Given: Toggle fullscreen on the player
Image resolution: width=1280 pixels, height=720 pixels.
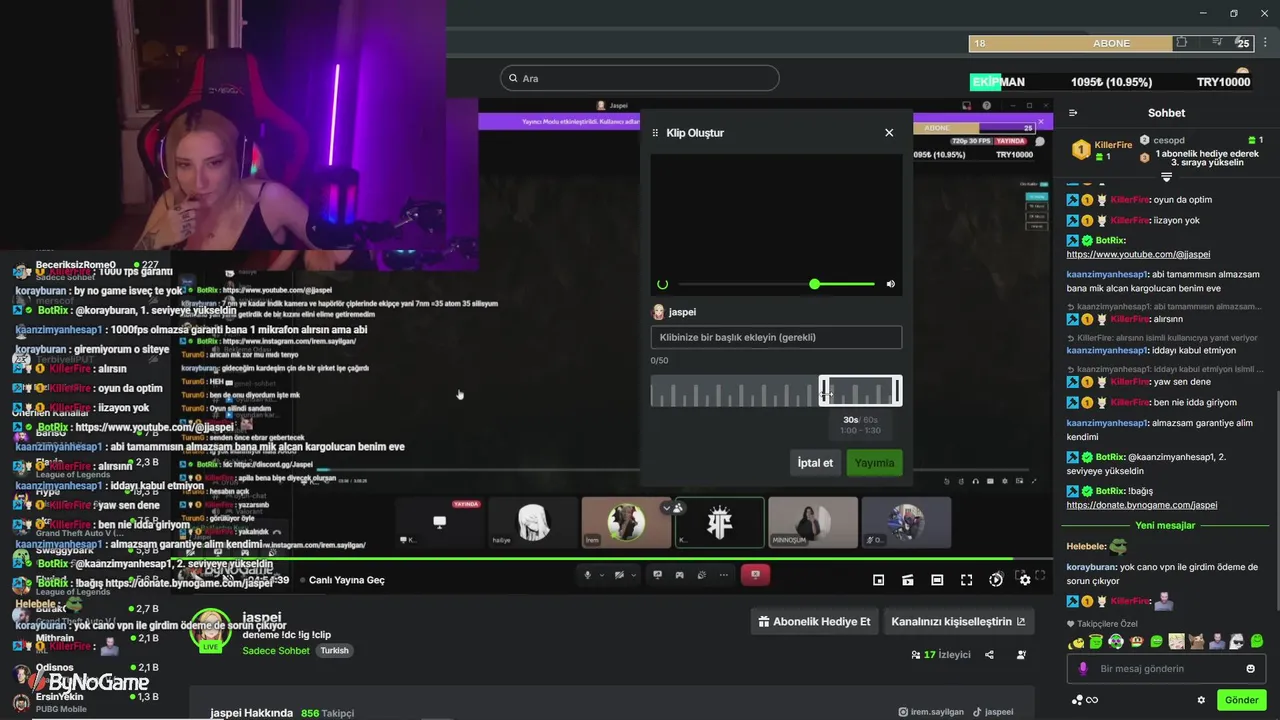Looking at the screenshot, I should 966,580.
